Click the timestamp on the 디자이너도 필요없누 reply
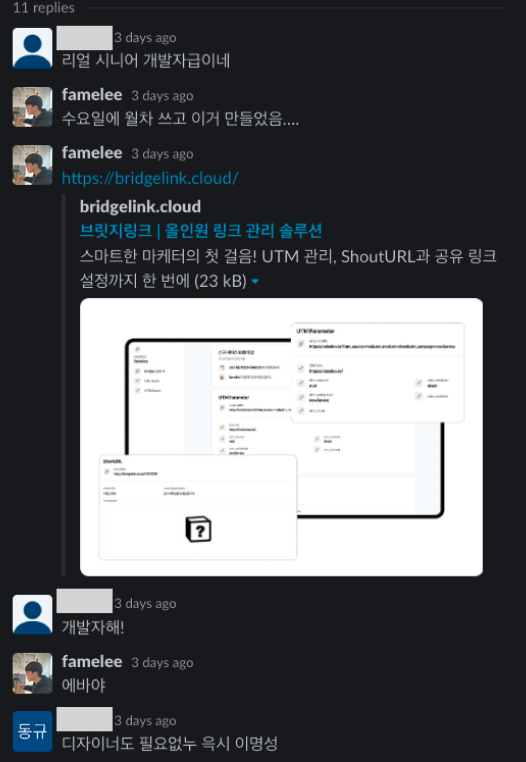Image resolution: width=526 pixels, height=762 pixels. (145, 721)
